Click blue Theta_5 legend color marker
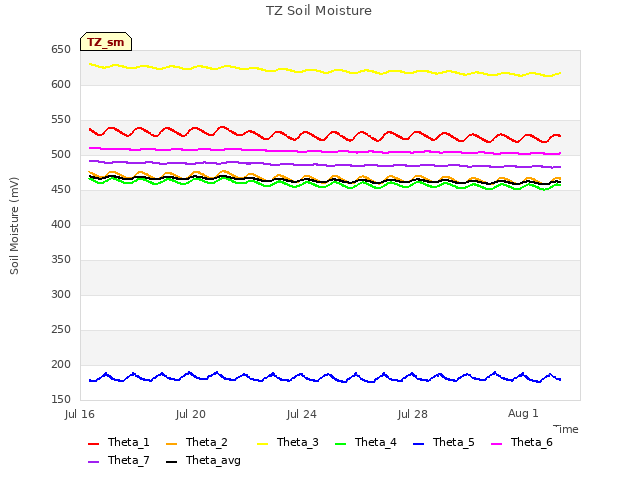 pyautogui.click(x=418, y=444)
